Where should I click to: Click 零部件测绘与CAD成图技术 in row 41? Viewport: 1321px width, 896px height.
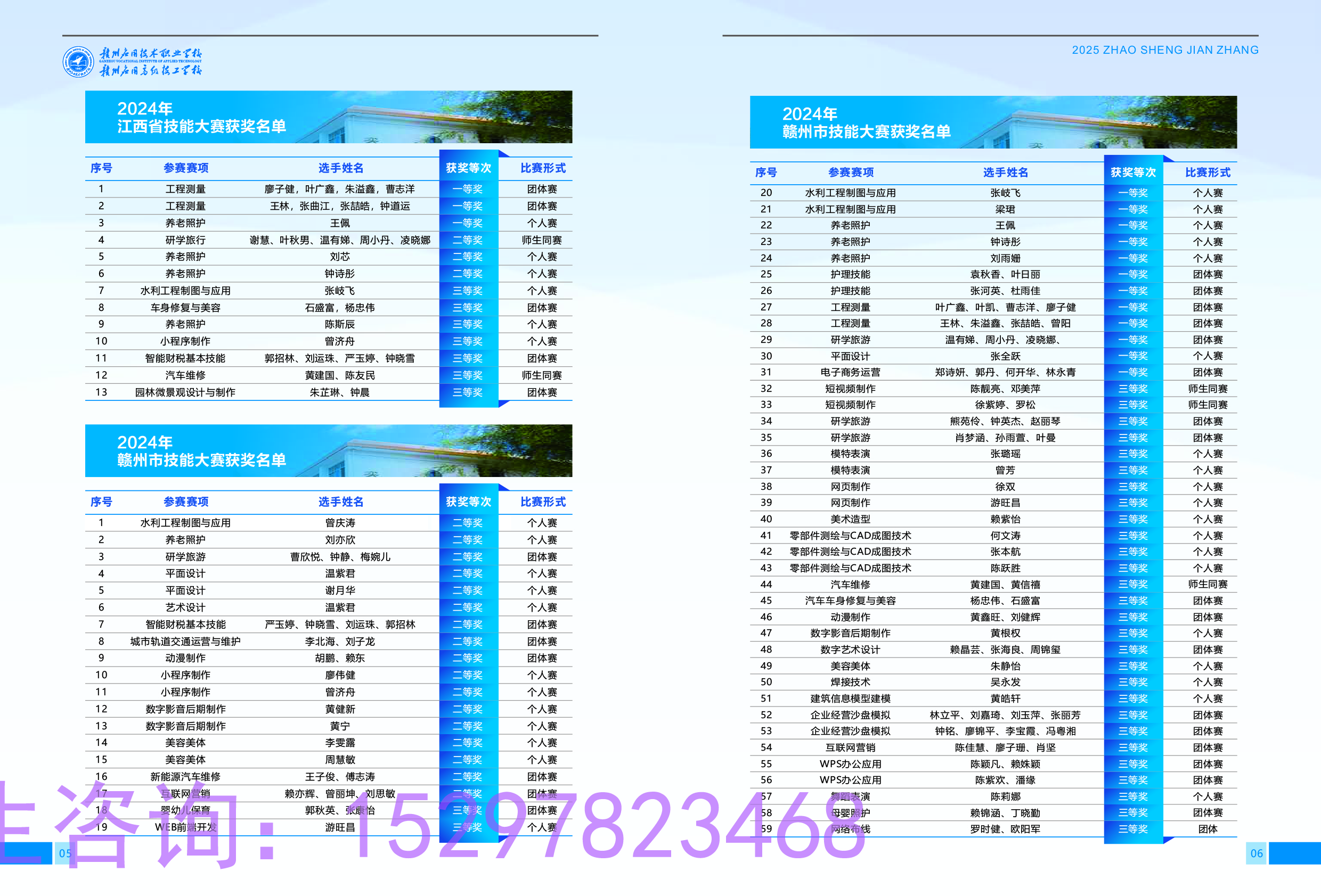(850, 535)
